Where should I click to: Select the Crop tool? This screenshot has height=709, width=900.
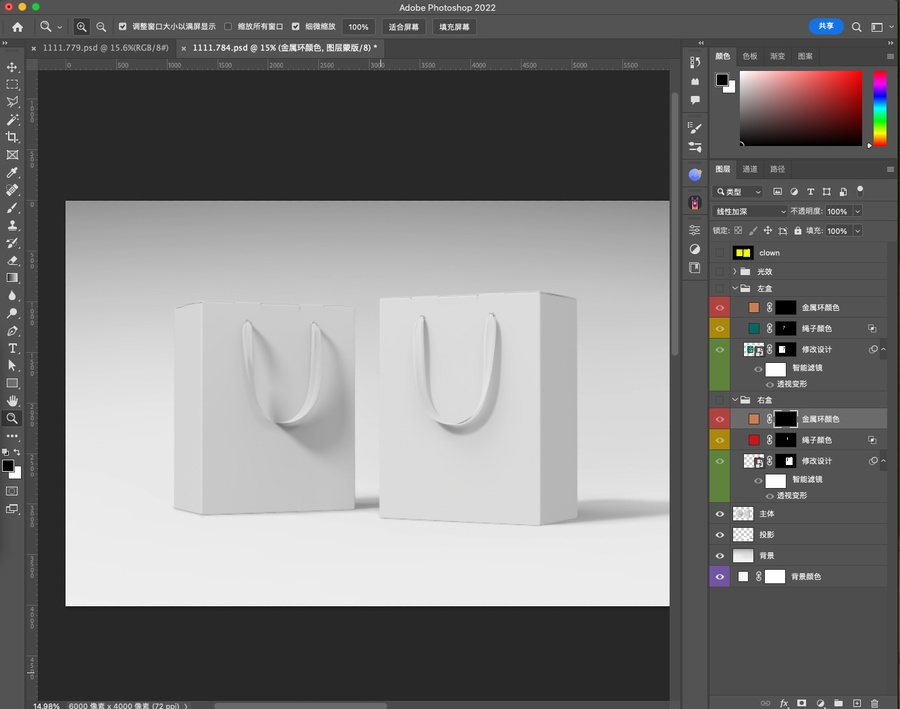pyautogui.click(x=12, y=137)
